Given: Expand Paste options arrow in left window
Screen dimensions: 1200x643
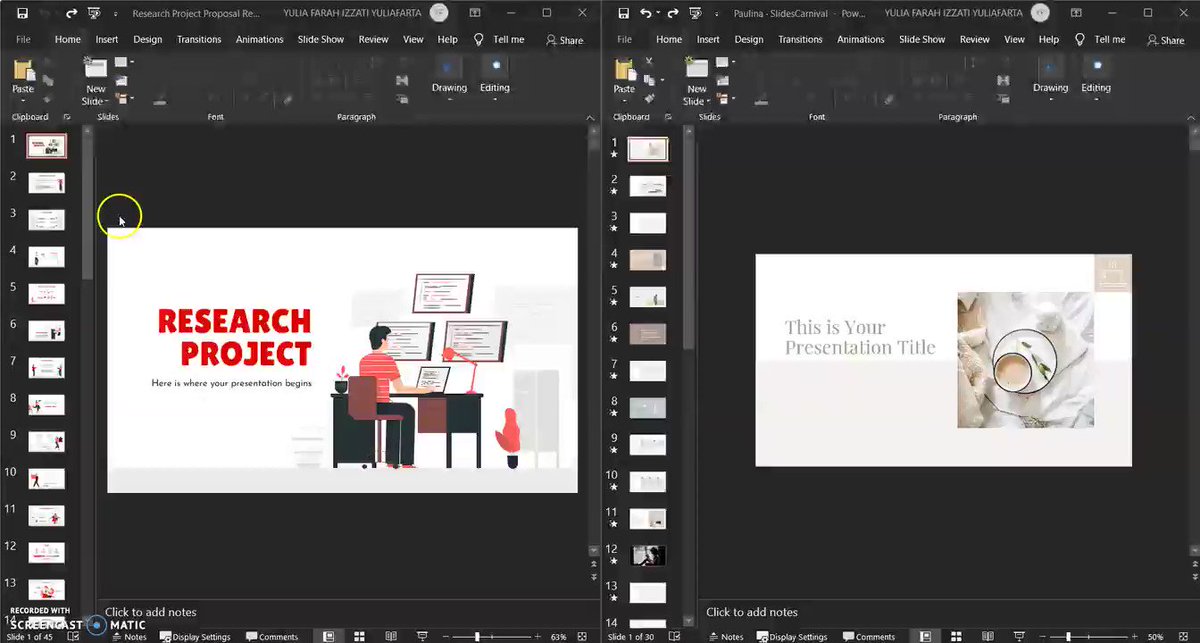Looking at the screenshot, I should tap(23, 100).
